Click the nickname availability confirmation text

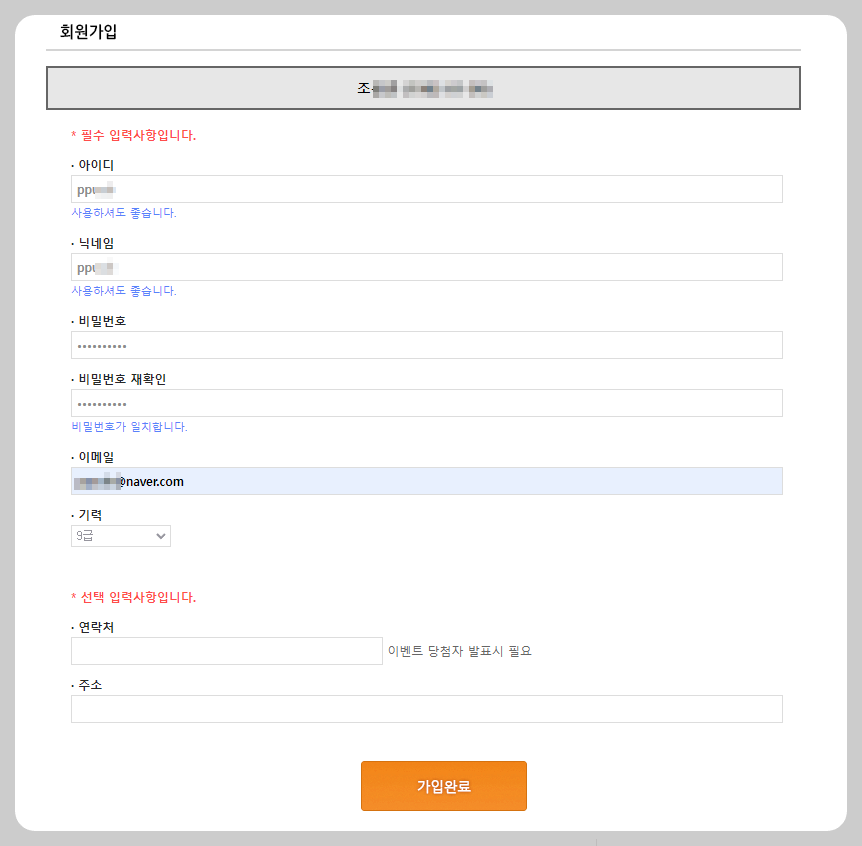click(122, 290)
